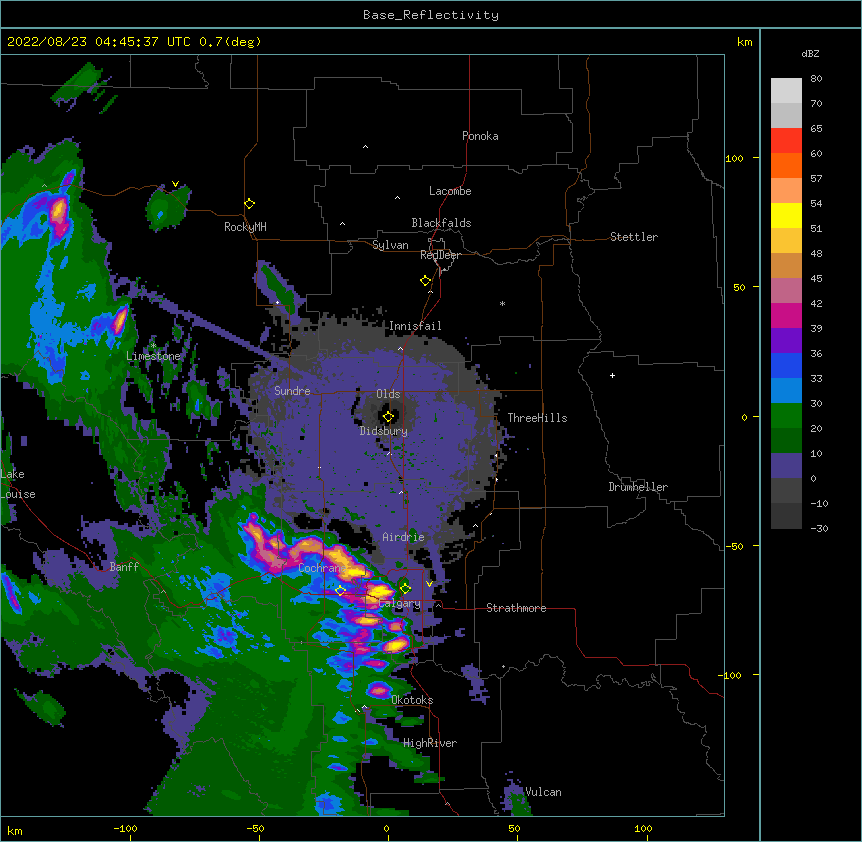The height and width of the screenshot is (842, 862).
Task: Select the yellow 54–51 dBZ legend color
Action: click(x=786, y=215)
